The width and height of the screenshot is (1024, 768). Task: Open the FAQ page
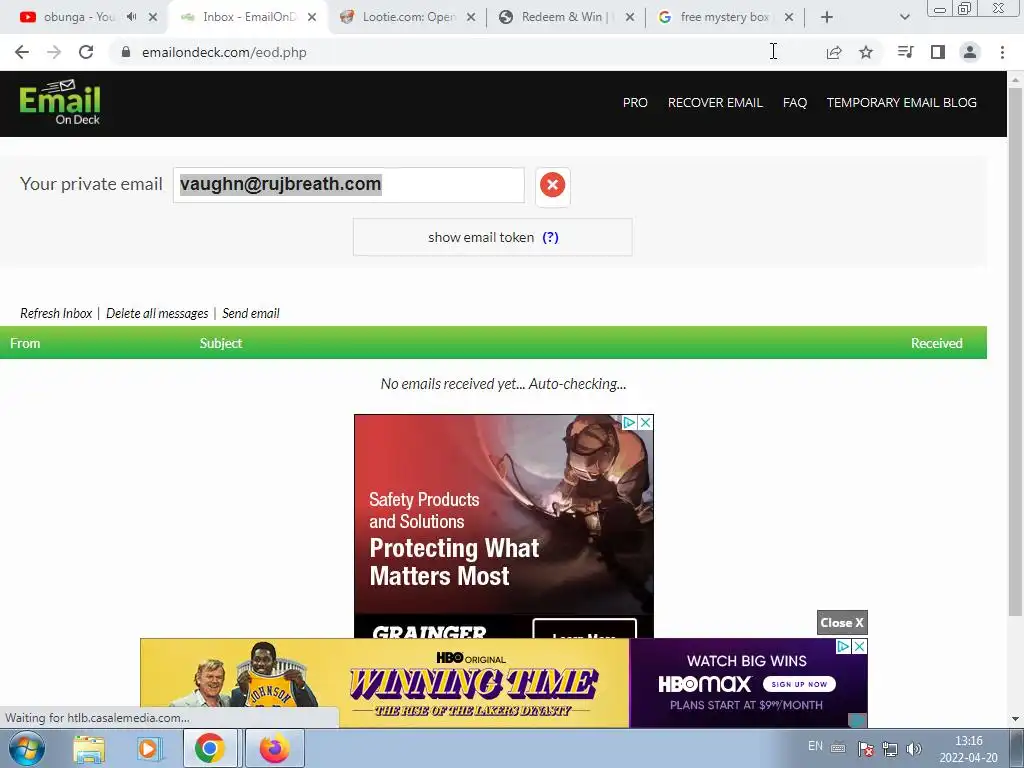pos(795,103)
